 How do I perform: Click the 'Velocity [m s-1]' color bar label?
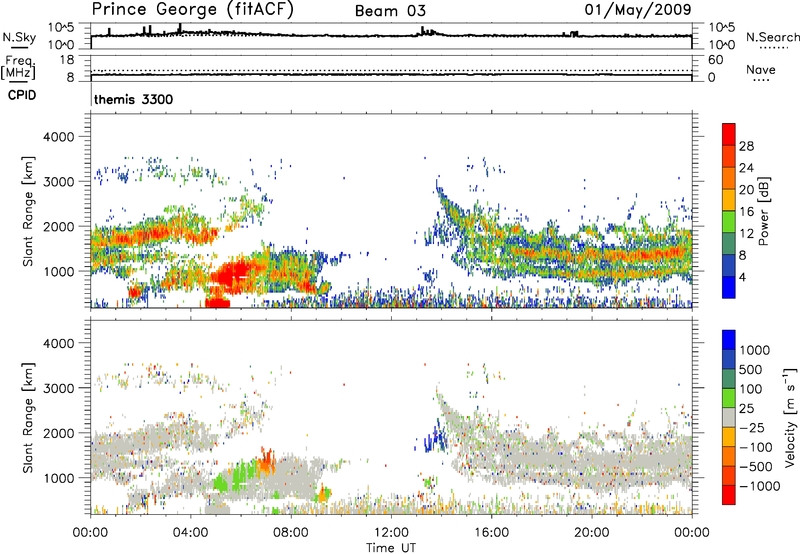(x=790, y=417)
